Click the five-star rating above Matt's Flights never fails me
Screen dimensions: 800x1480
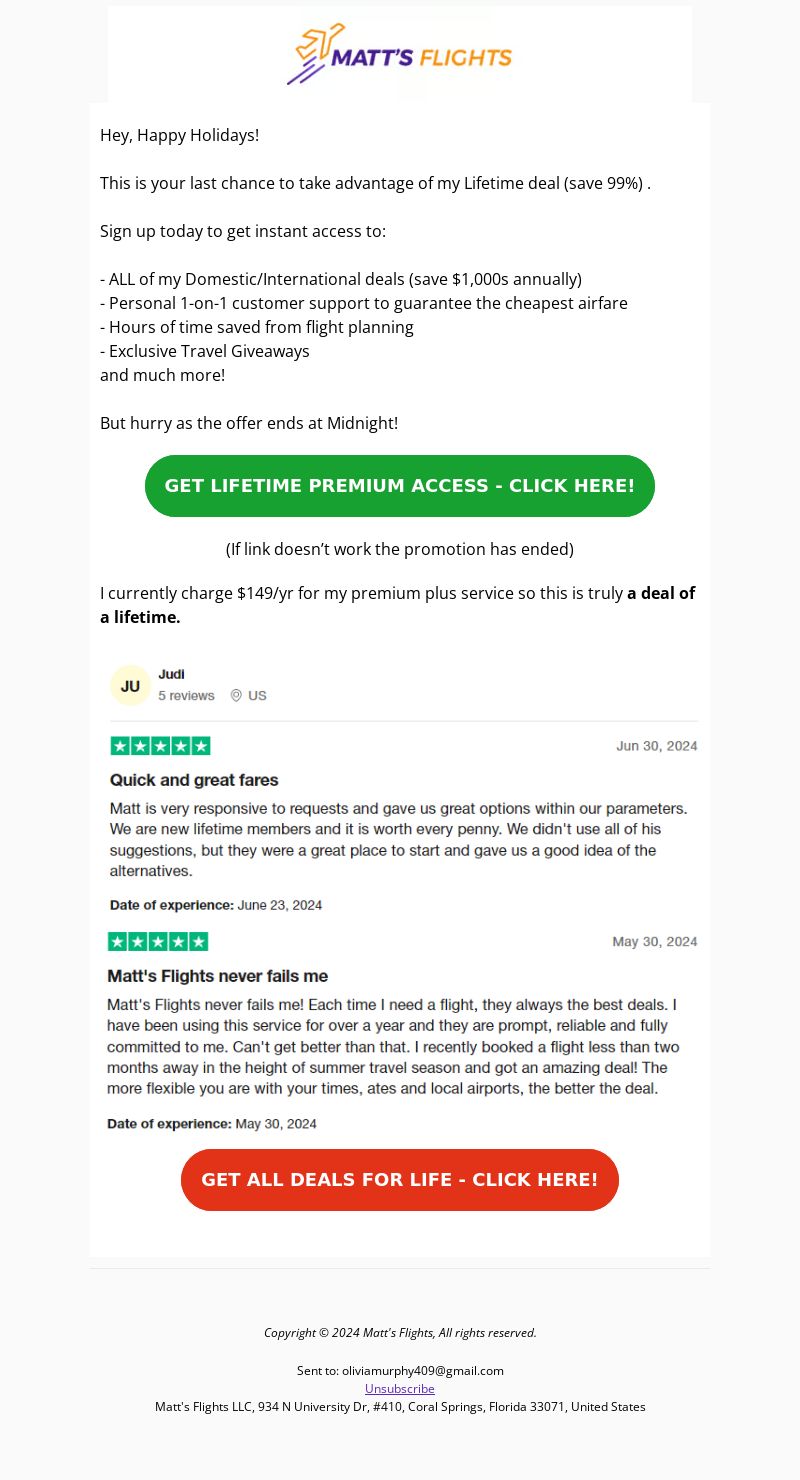[x=158, y=942]
